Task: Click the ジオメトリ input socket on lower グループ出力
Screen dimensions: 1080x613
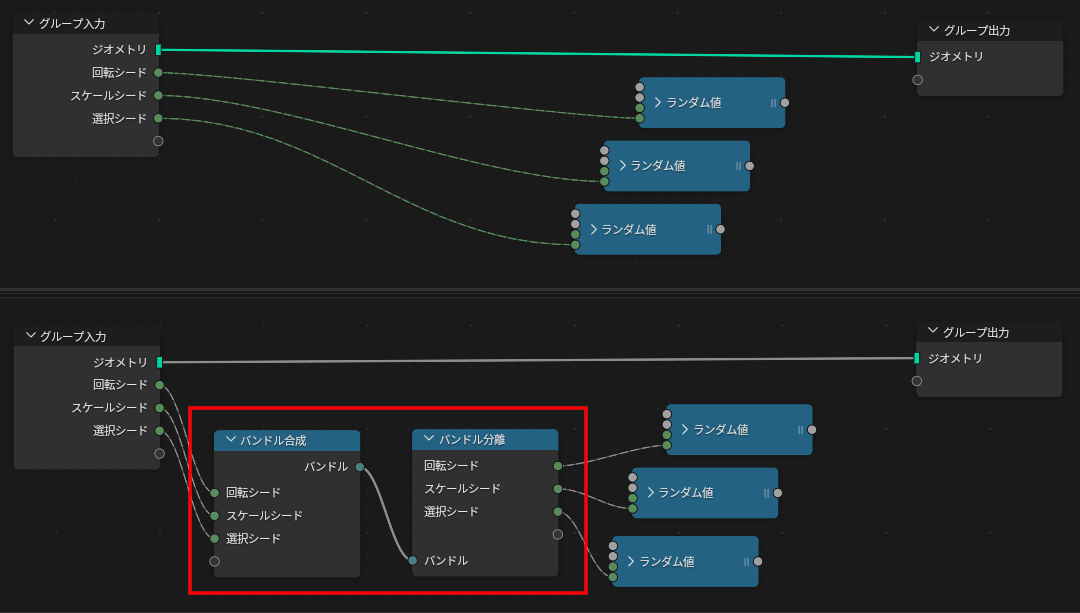Action: tap(915, 357)
